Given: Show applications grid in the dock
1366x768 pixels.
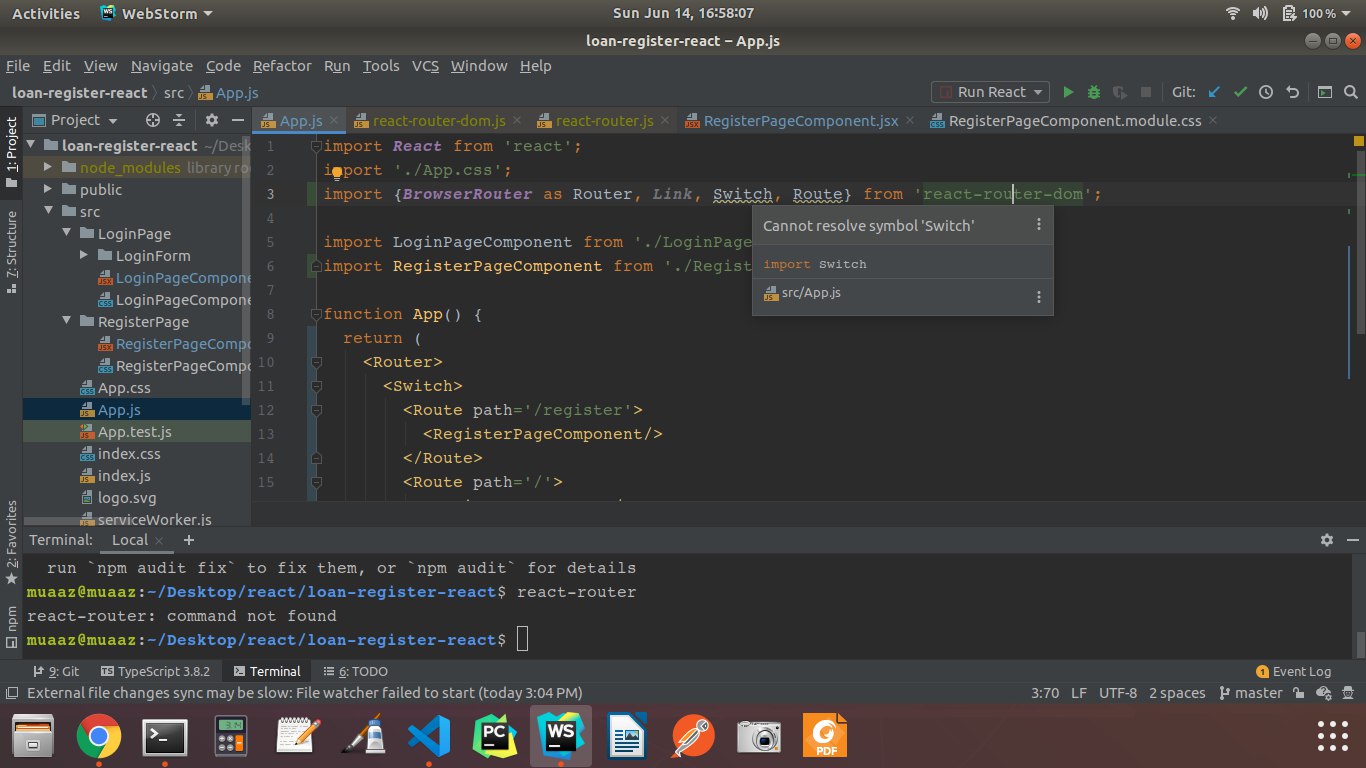Looking at the screenshot, I should [1334, 736].
